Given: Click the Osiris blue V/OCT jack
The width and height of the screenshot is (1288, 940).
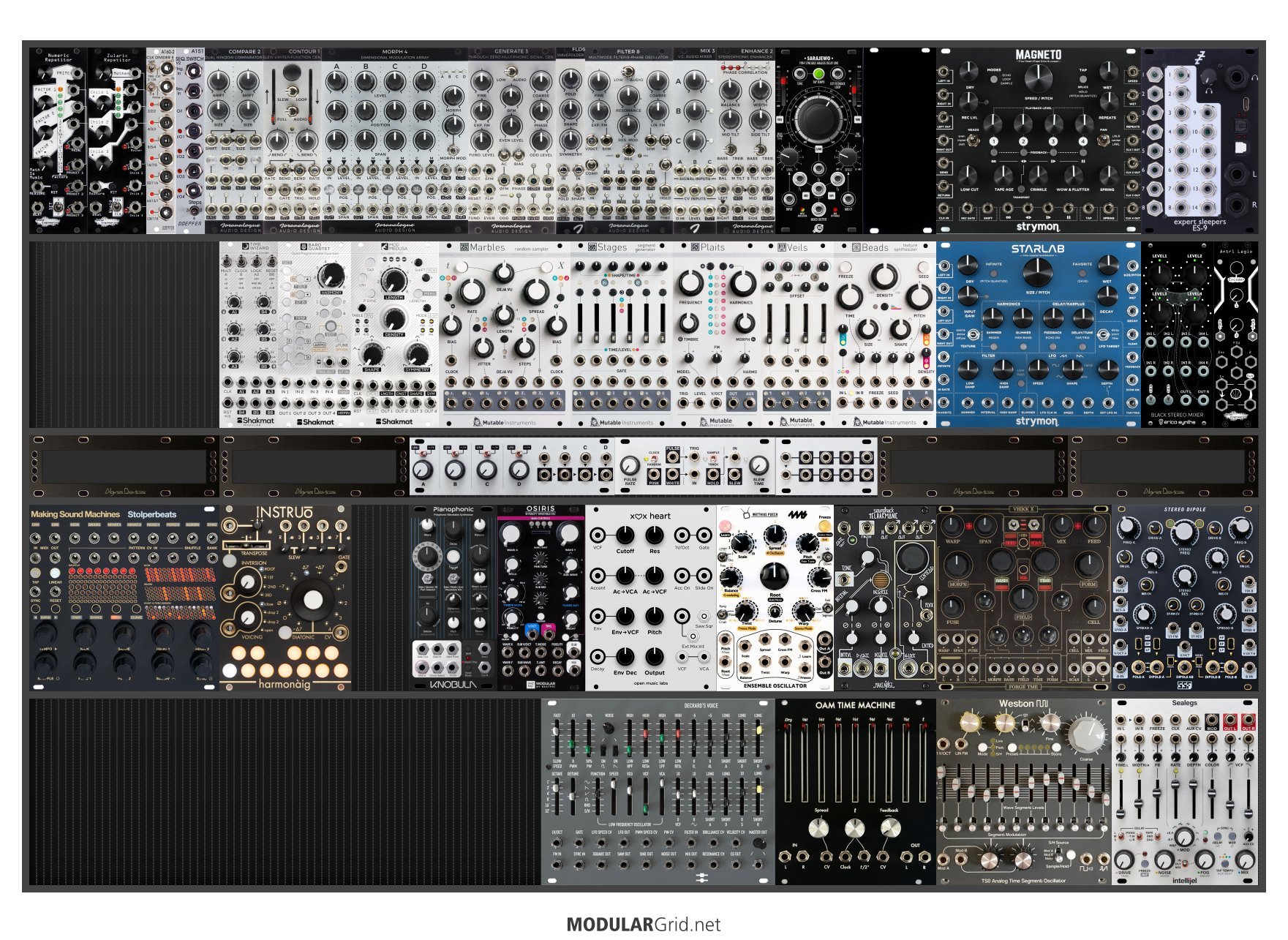Looking at the screenshot, I should click(x=531, y=633).
